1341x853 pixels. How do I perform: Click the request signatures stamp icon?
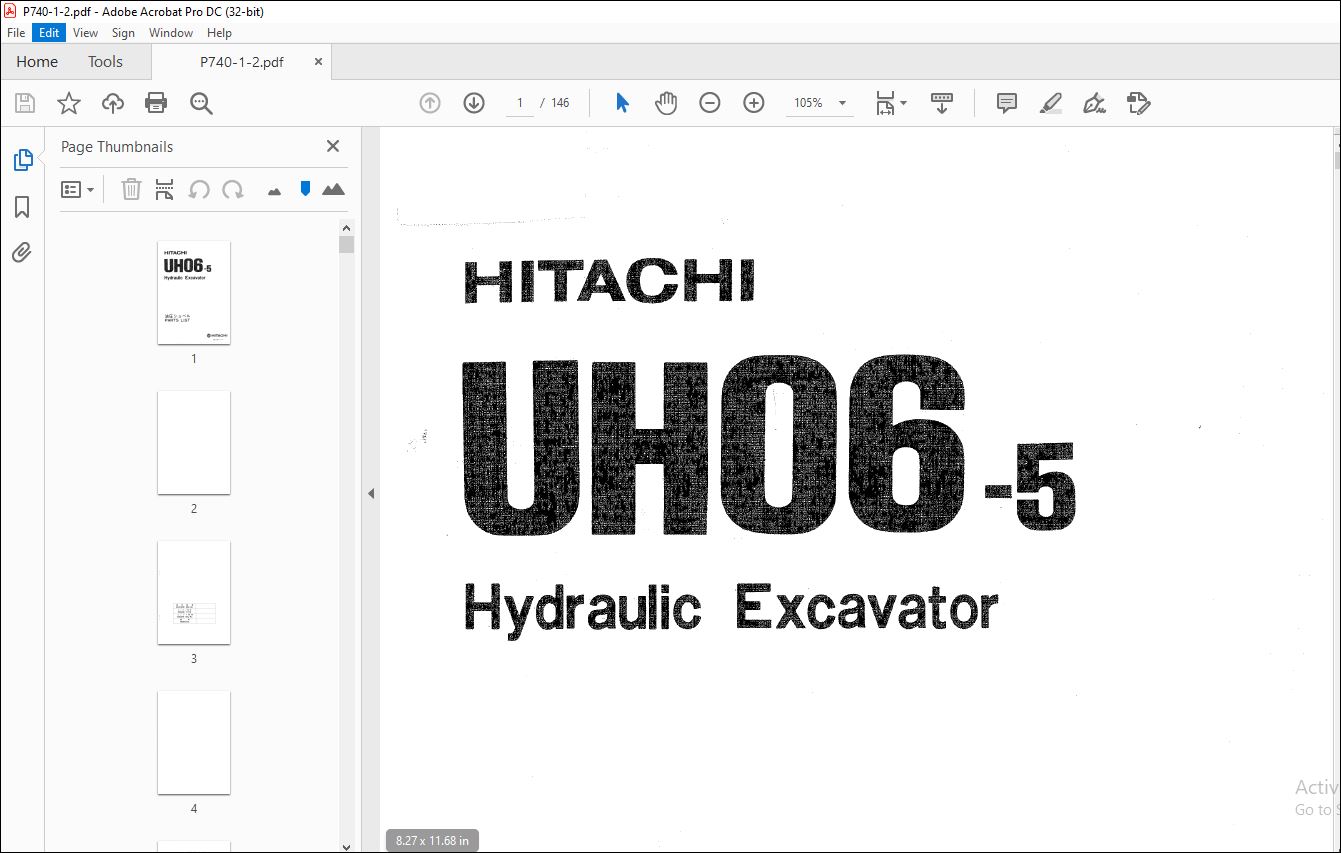[x=1138, y=103]
